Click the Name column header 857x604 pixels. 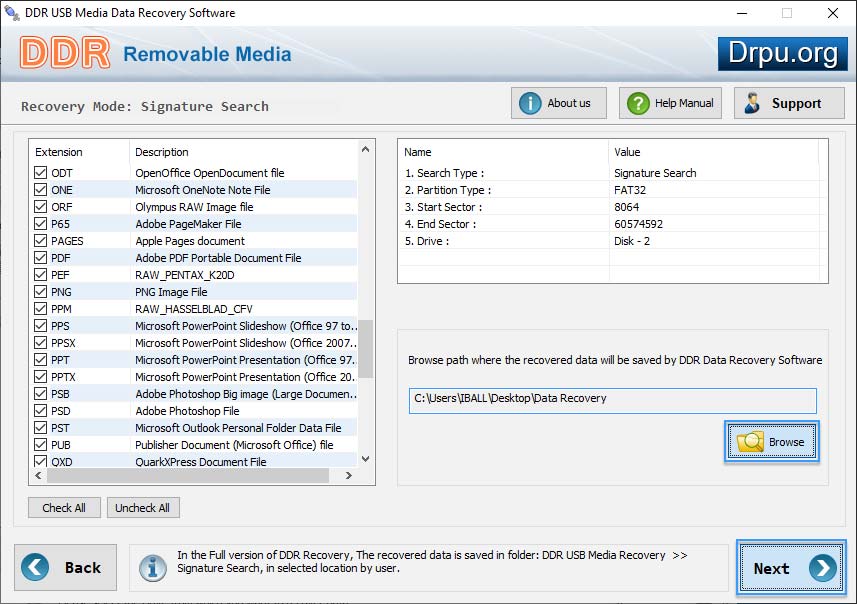(x=503, y=152)
